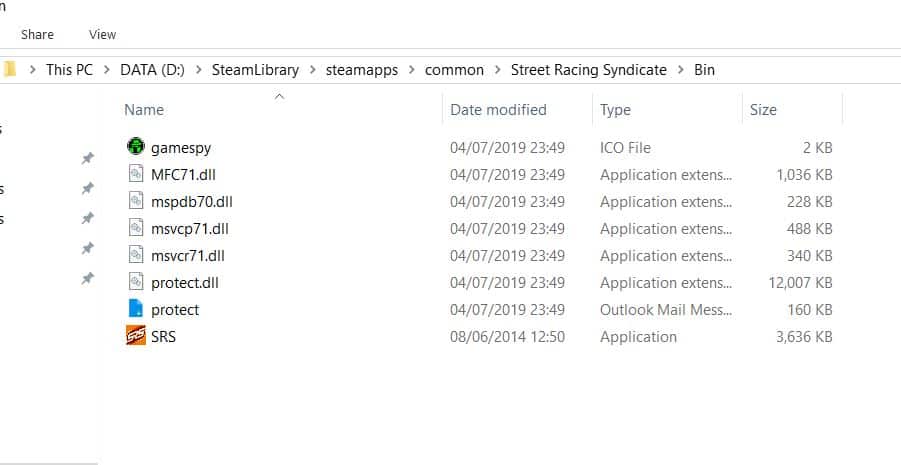Navigate to steamapps in the address bar

coord(361,70)
